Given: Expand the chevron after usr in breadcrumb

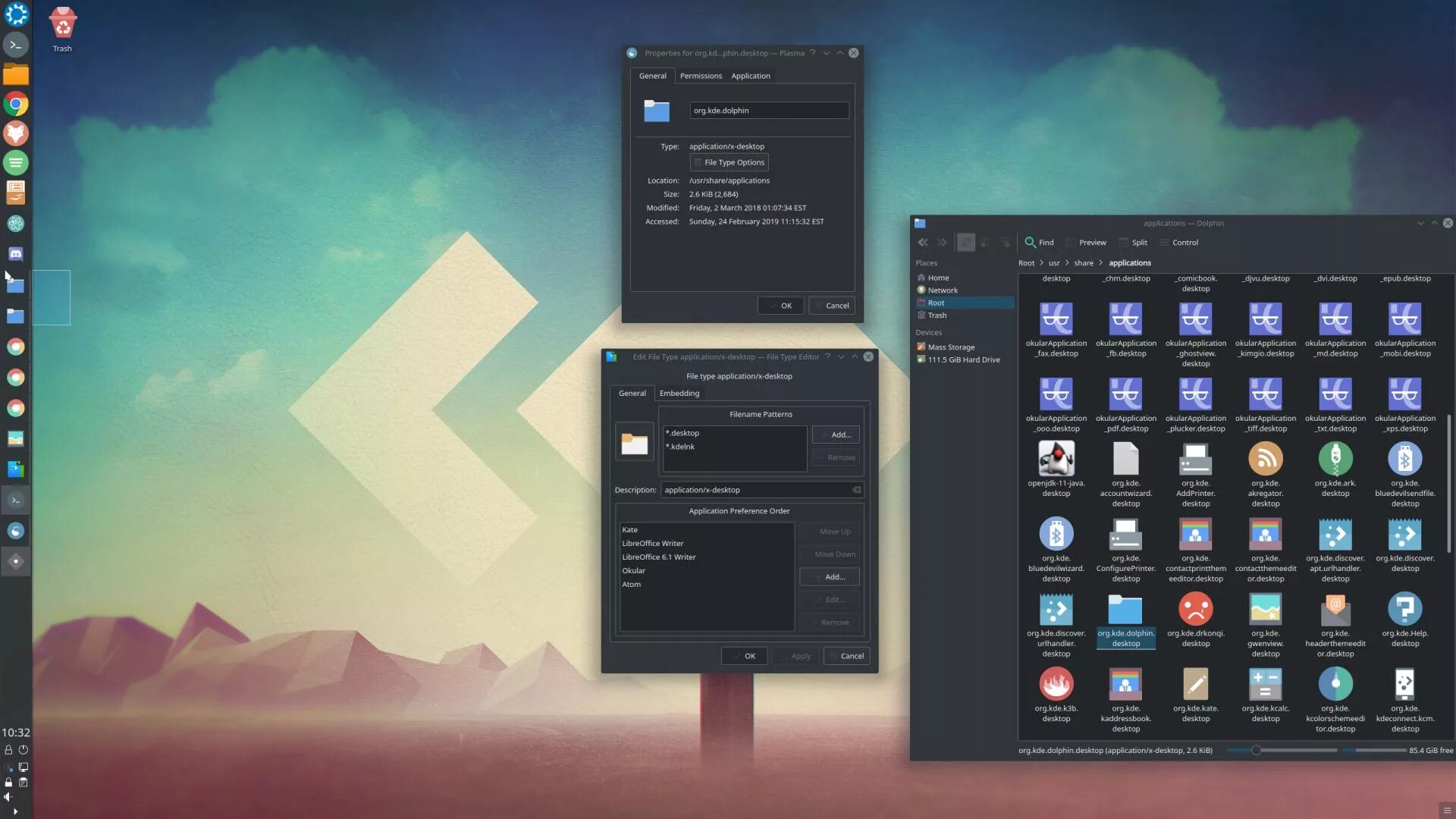Looking at the screenshot, I should (1067, 263).
